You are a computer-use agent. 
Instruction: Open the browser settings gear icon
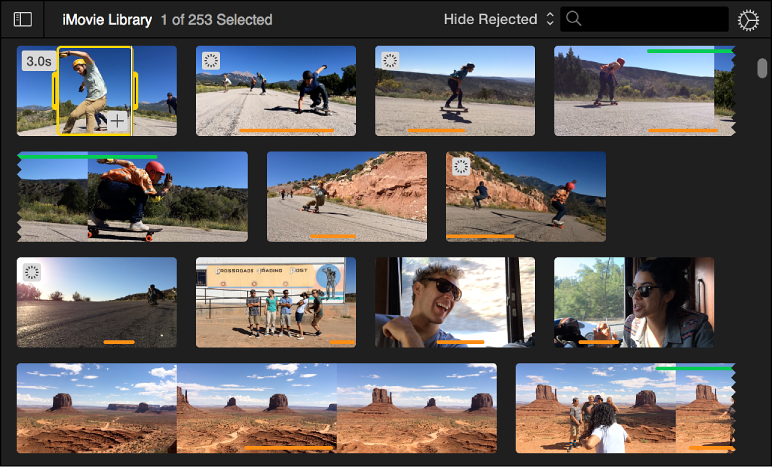click(x=748, y=21)
